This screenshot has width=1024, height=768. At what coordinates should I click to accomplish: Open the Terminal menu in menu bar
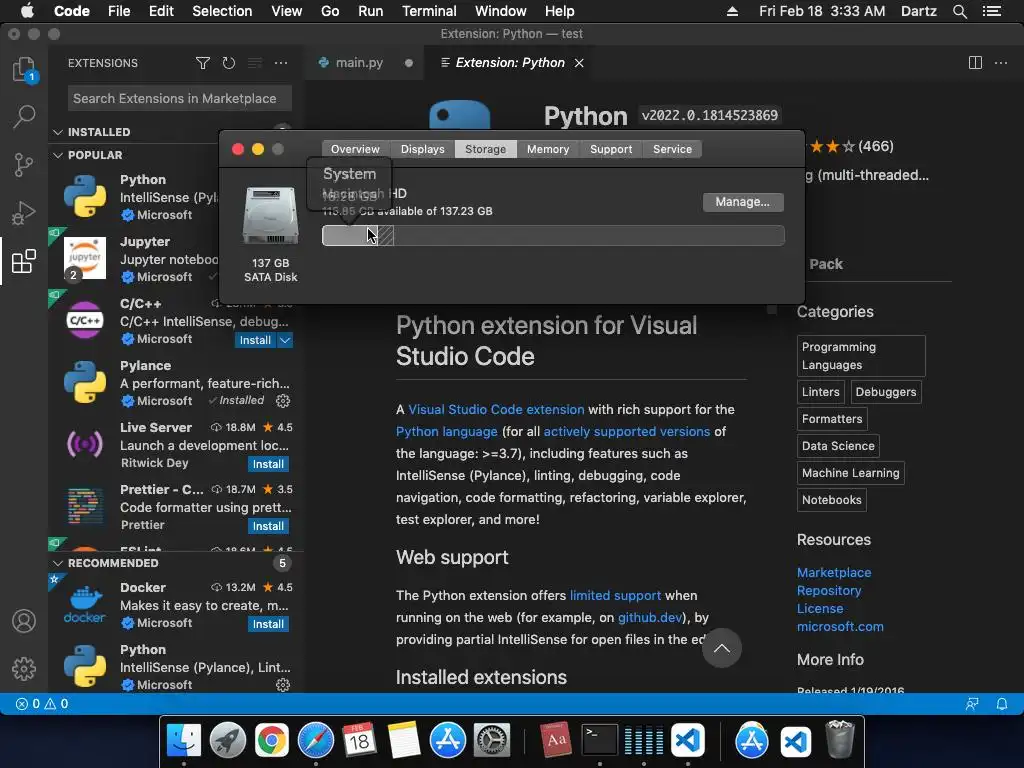pos(429,11)
